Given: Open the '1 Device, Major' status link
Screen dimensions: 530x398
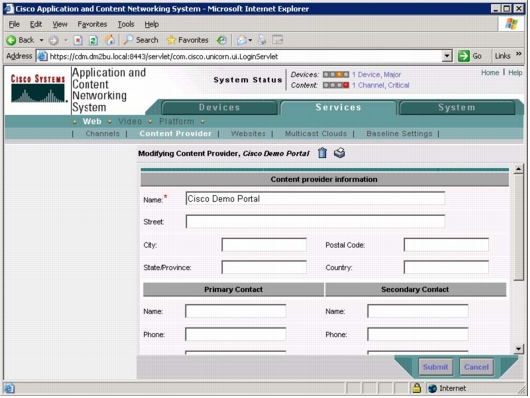Looking at the screenshot, I should point(376,75).
